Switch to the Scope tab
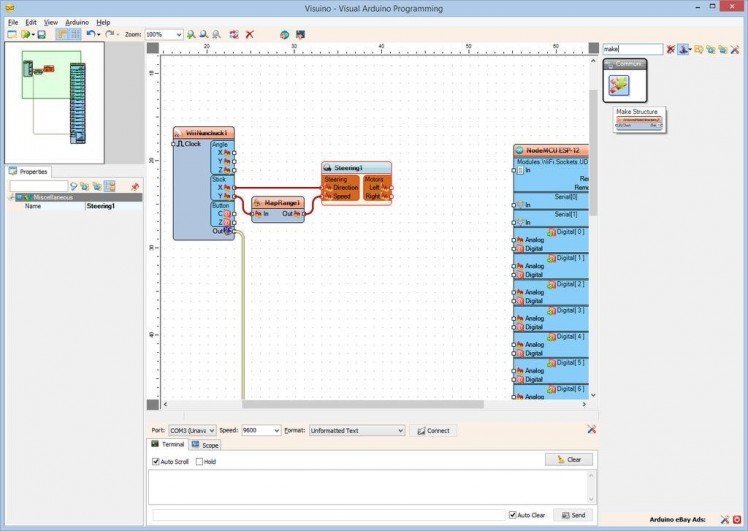748x531 pixels. [206, 444]
